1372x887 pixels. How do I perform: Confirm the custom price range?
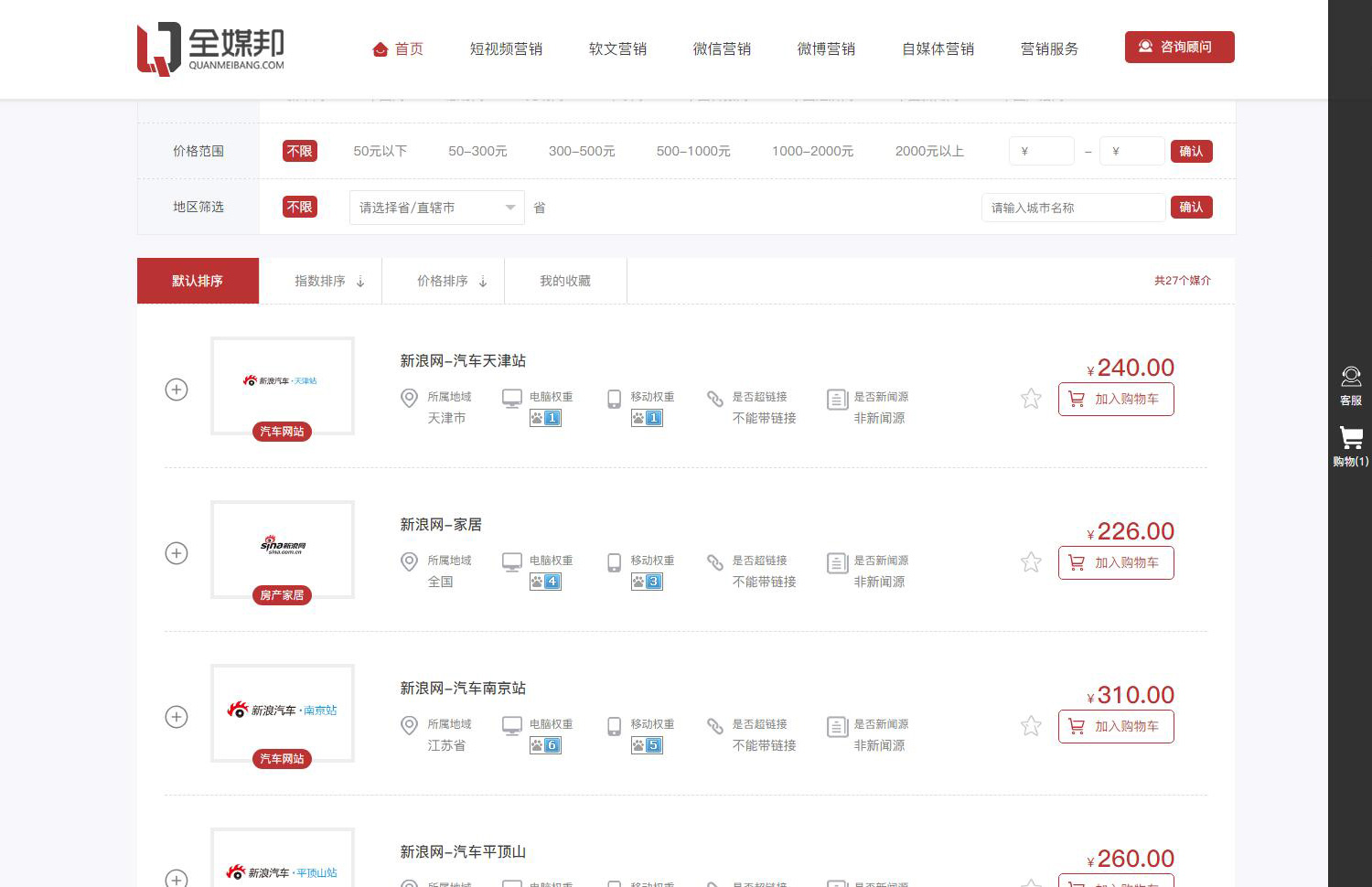(1192, 151)
